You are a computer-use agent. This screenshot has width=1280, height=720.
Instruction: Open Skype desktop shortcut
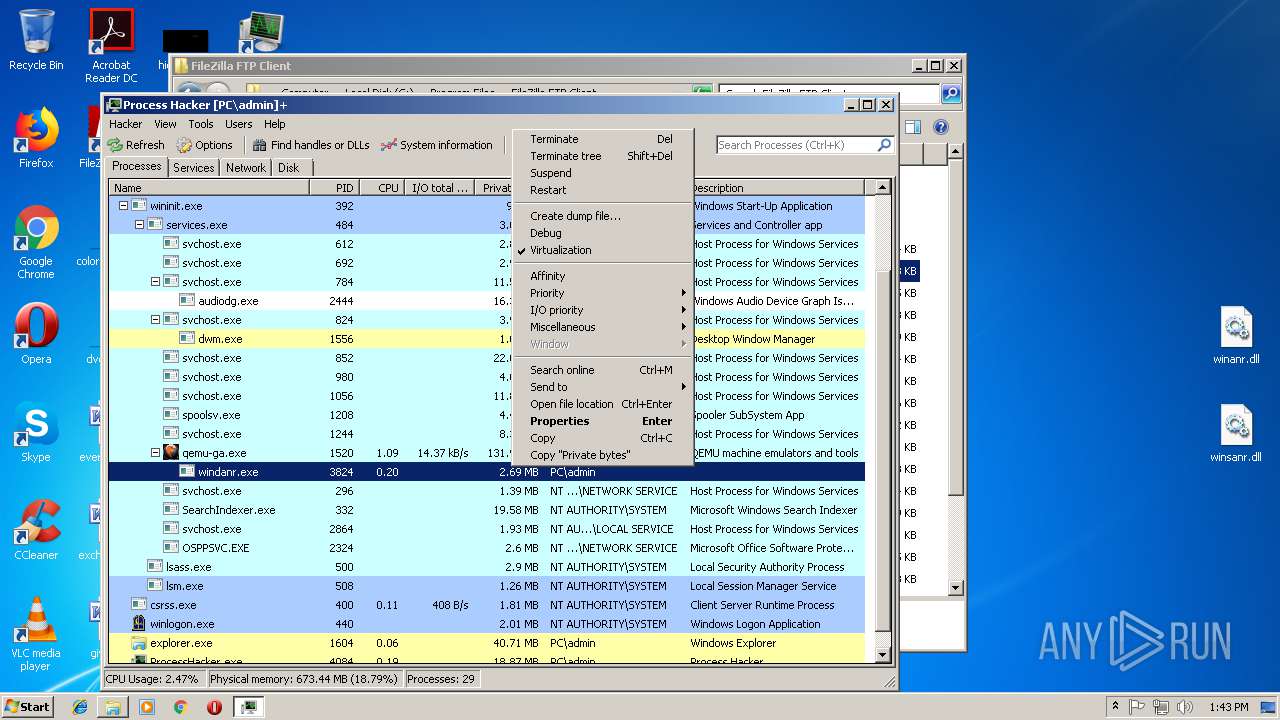36,432
